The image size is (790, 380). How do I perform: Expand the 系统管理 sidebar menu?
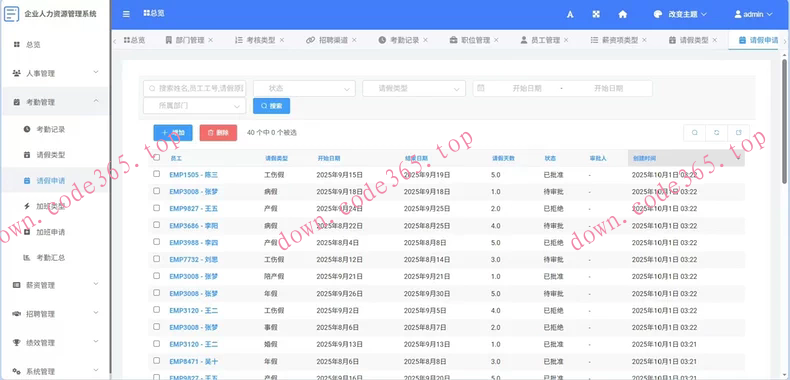pos(54,371)
